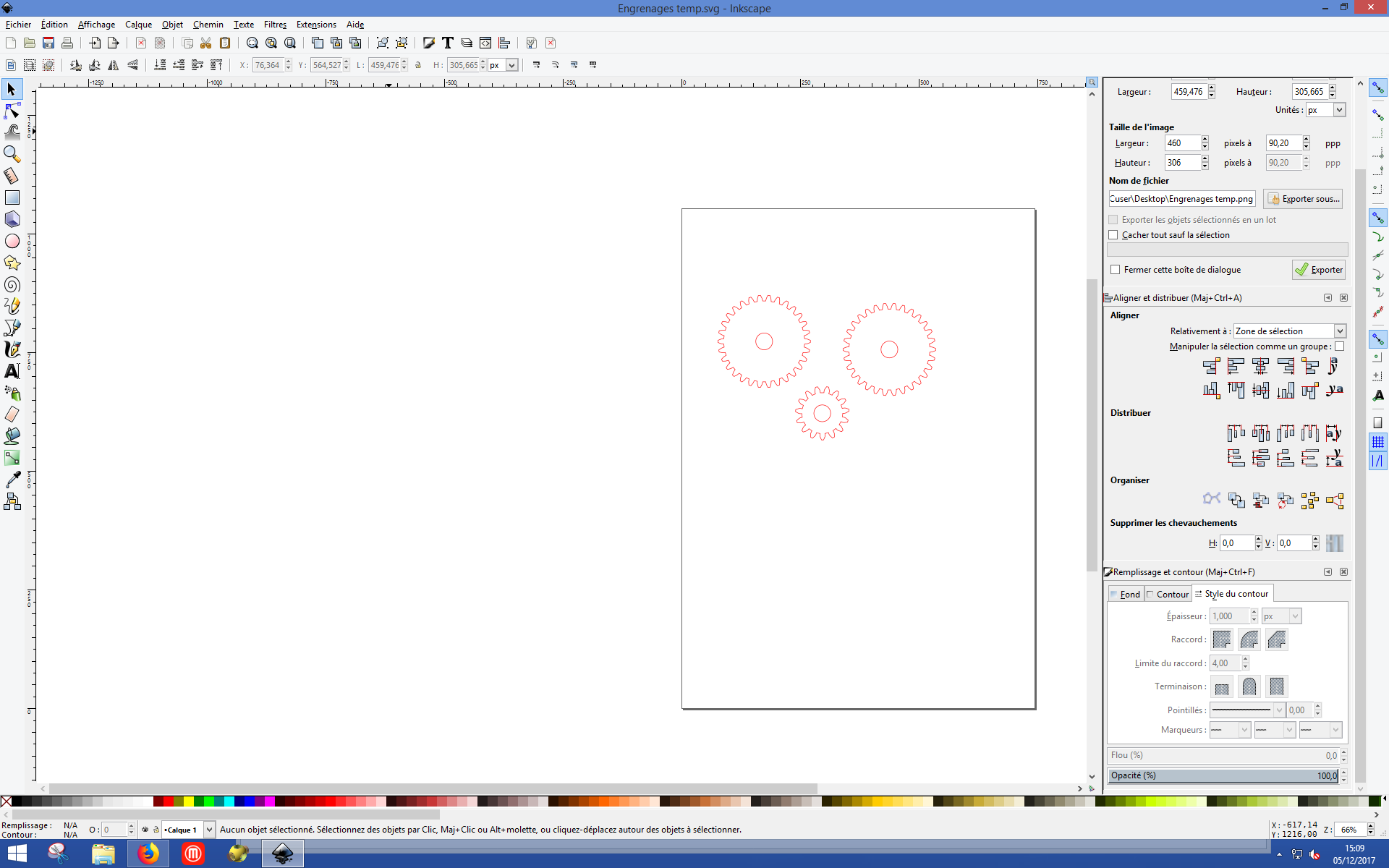The height and width of the screenshot is (868, 1389).
Task: Select the Ellipse circle tool
Action: click(x=12, y=241)
